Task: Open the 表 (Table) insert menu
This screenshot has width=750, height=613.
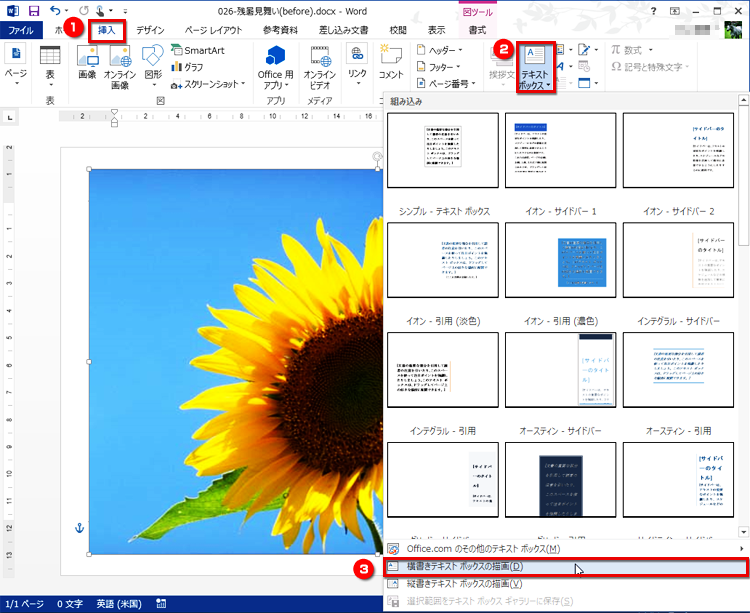Action: point(50,66)
